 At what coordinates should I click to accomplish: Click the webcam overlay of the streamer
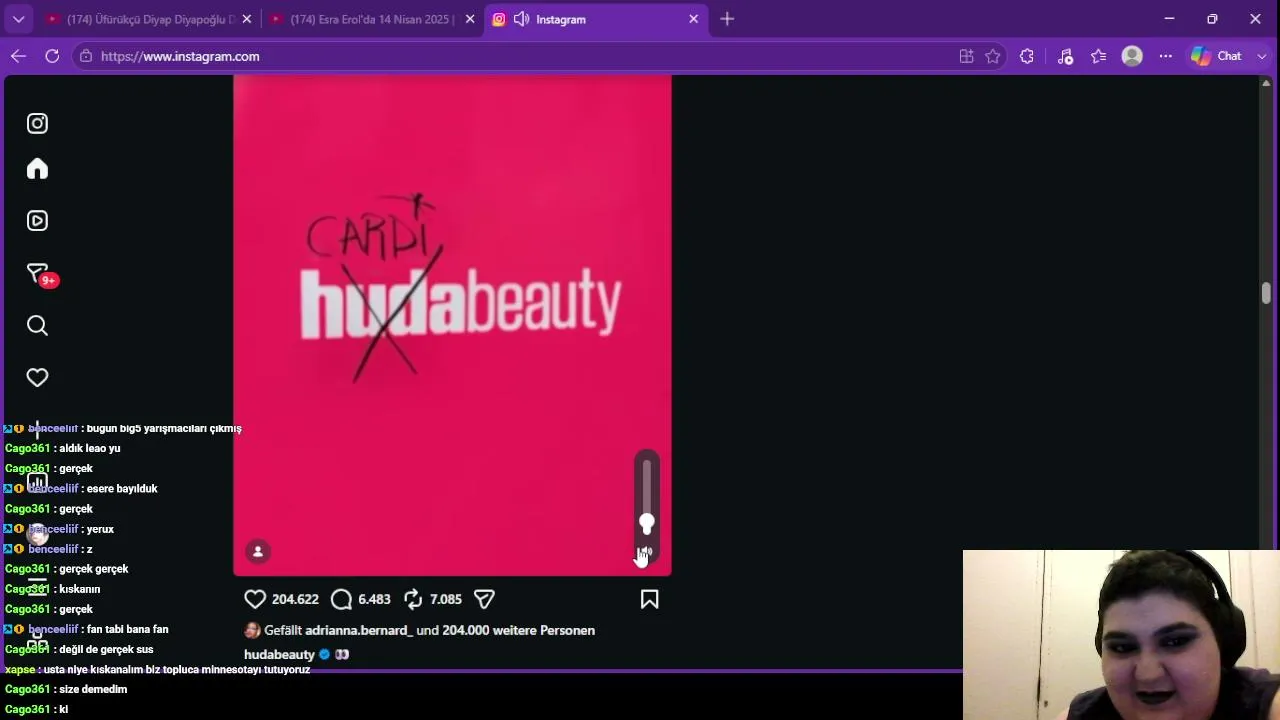pyautogui.click(x=1121, y=635)
